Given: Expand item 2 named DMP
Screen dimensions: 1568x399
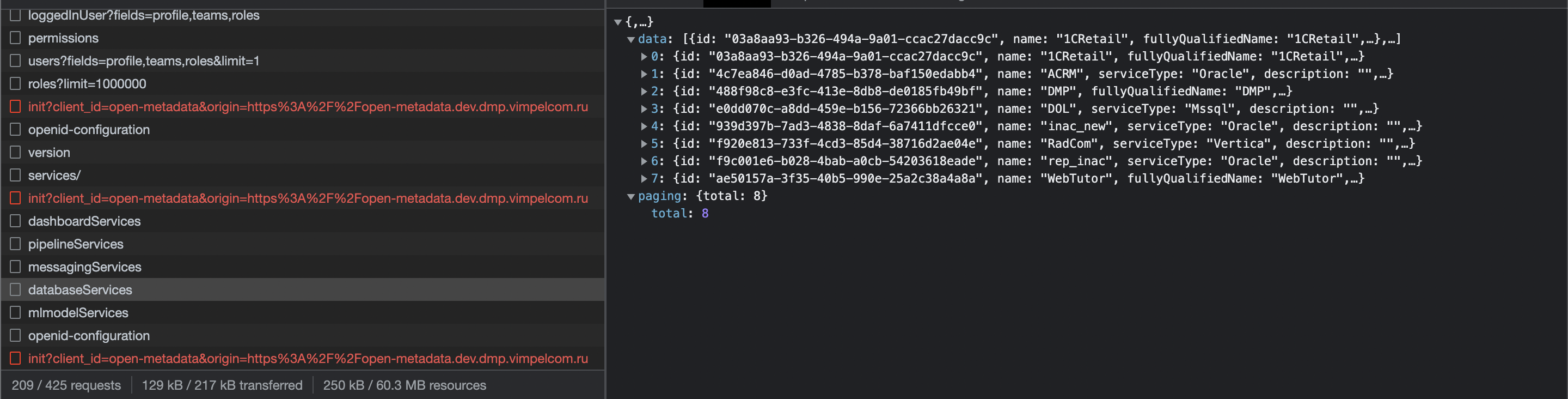Looking at the screenshot, I should pyautogui.click(x=644, y=92).
